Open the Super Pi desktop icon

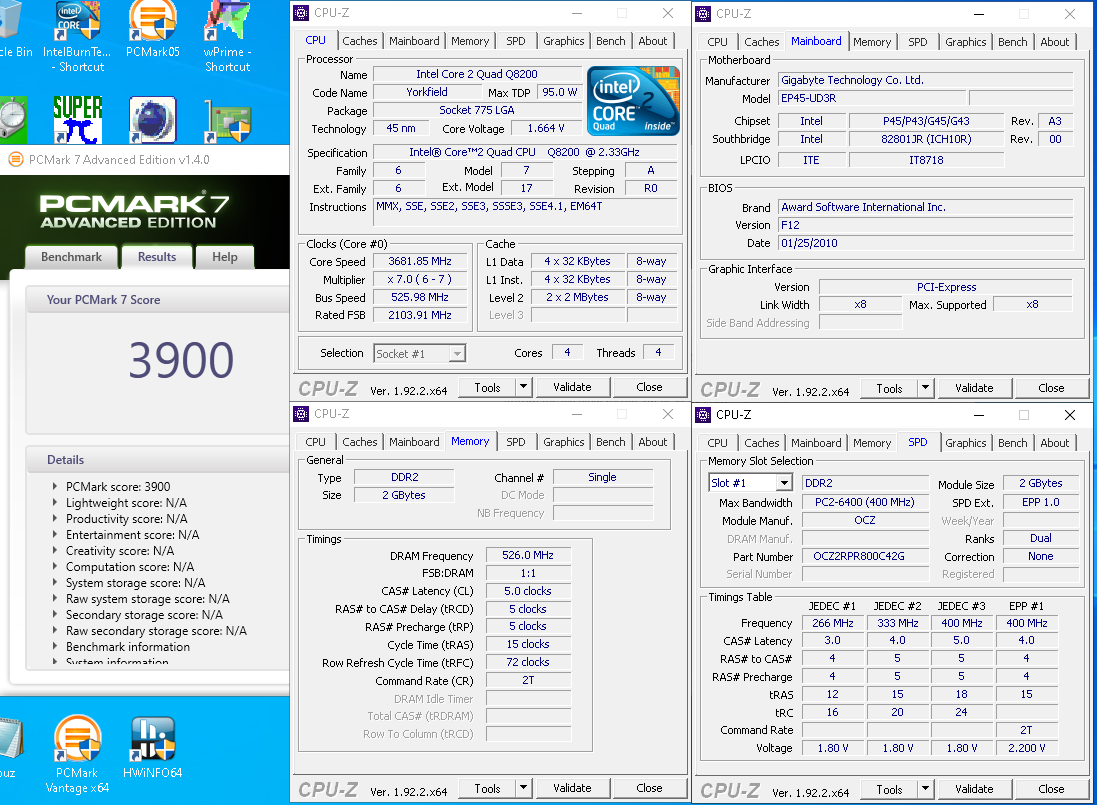(x=78, y=120)
